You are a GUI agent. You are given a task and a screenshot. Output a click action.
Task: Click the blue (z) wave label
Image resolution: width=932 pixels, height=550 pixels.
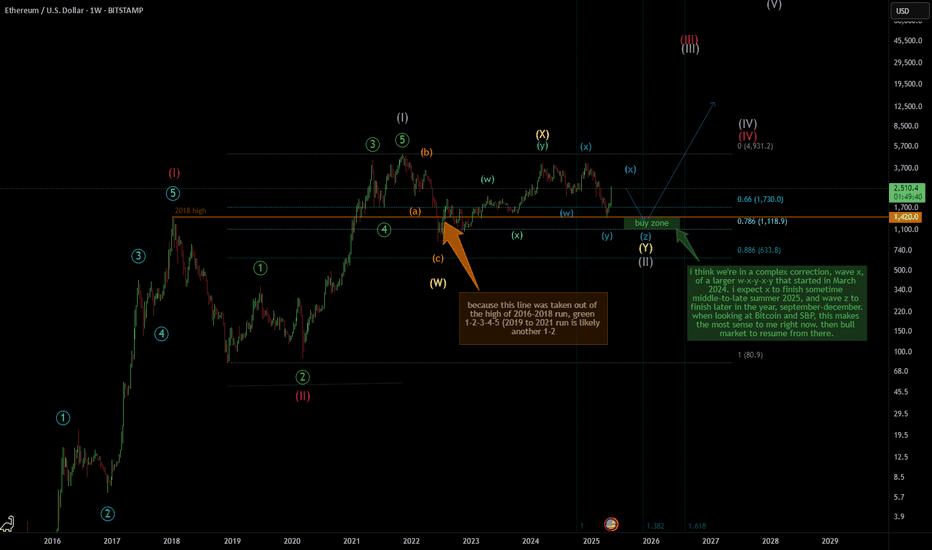pyautogui.click(x=646, y=236)
